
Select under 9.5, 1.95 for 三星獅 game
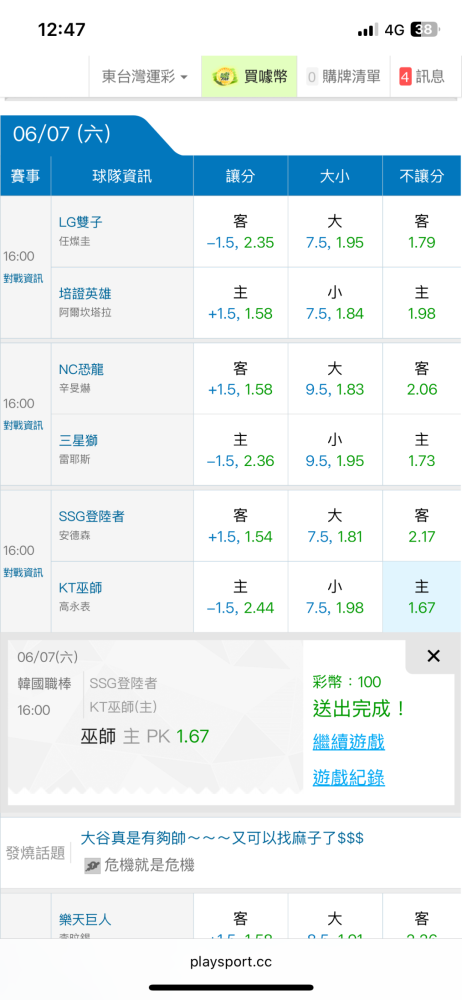pos(335,450)
